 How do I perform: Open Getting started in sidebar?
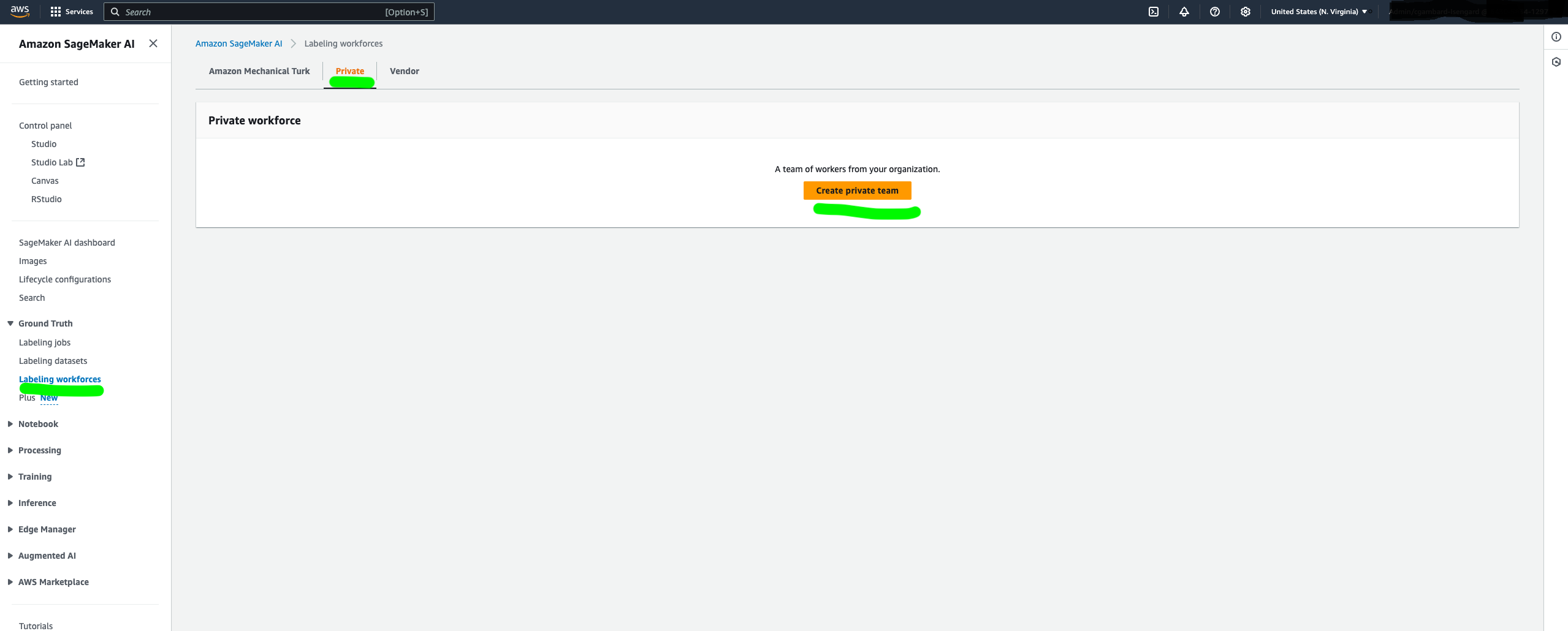pos(48,82)
